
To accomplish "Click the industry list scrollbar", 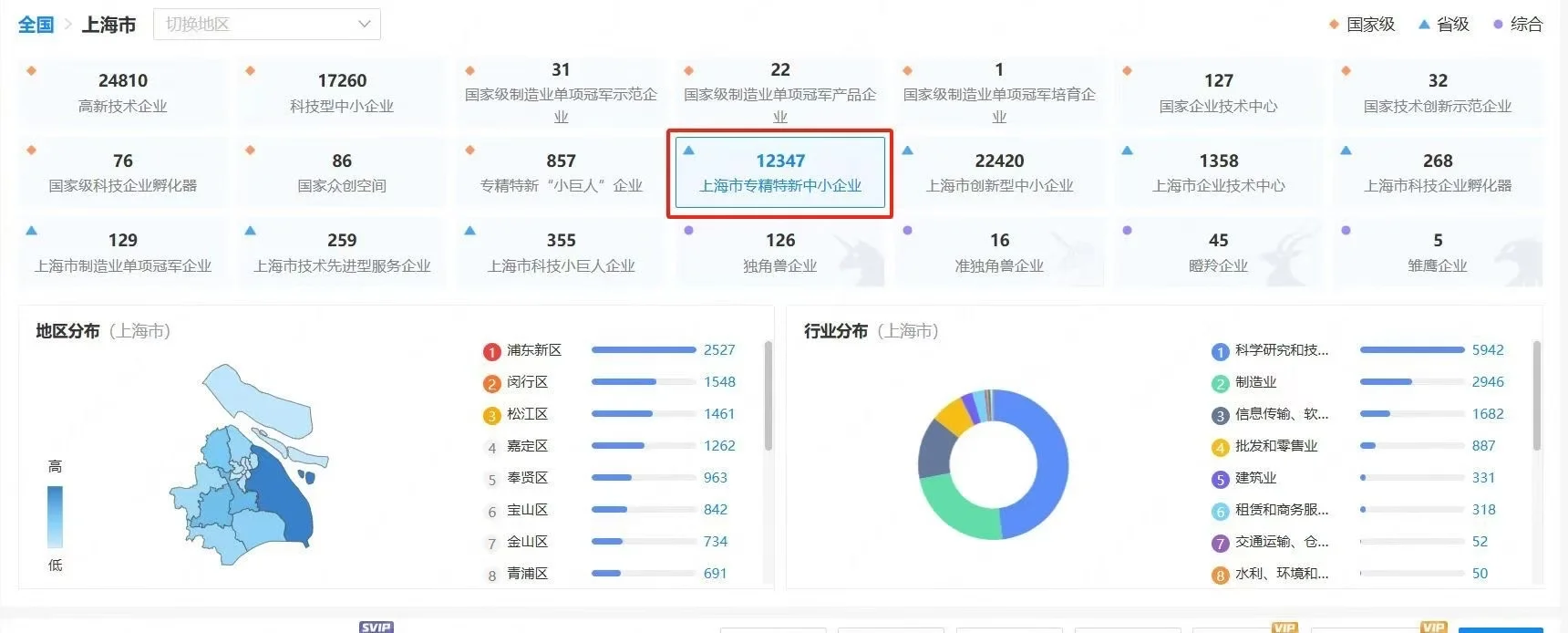I will pos(1537,397).
